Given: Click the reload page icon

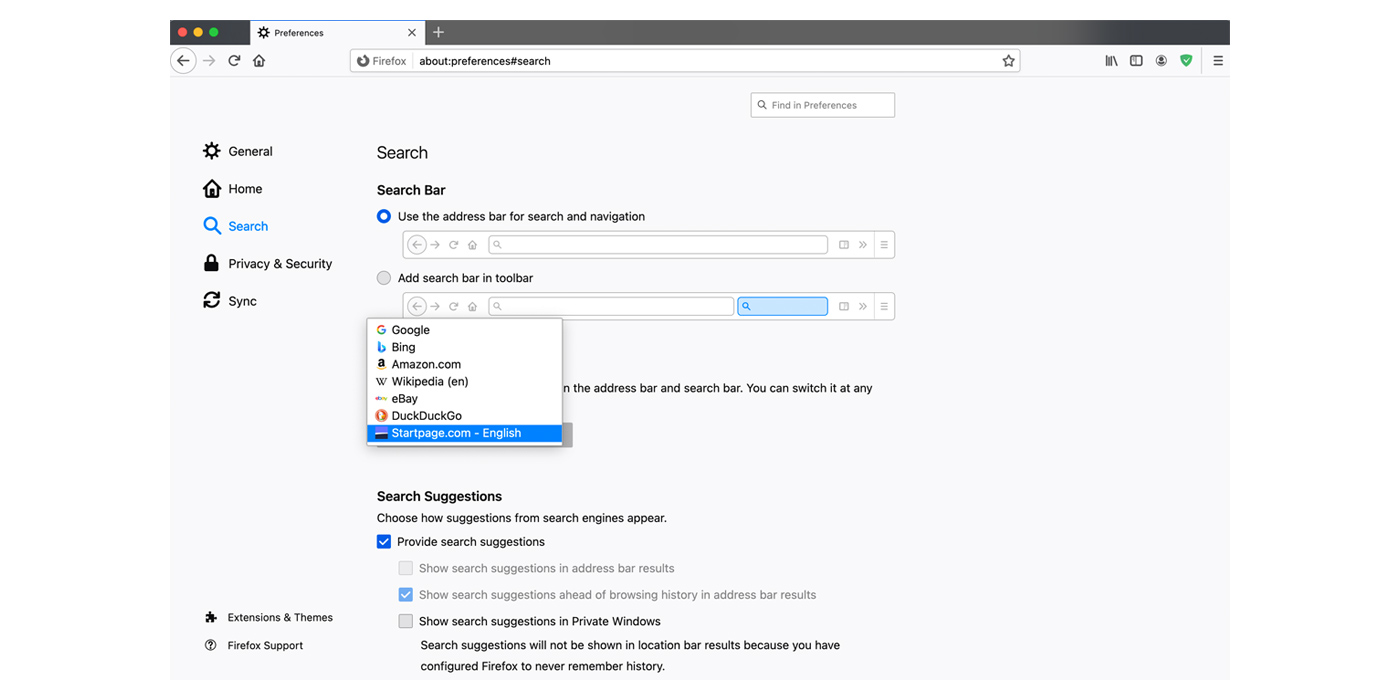Looking at the screenshot, I should pyautogui.click(x=234, y=61).
